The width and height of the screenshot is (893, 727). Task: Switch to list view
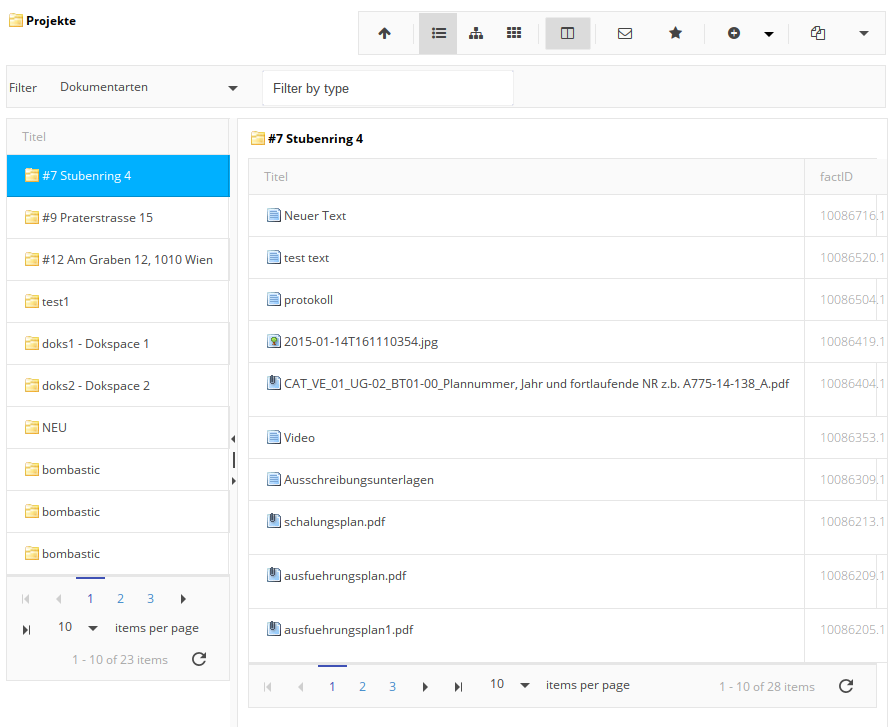[438, 33]
